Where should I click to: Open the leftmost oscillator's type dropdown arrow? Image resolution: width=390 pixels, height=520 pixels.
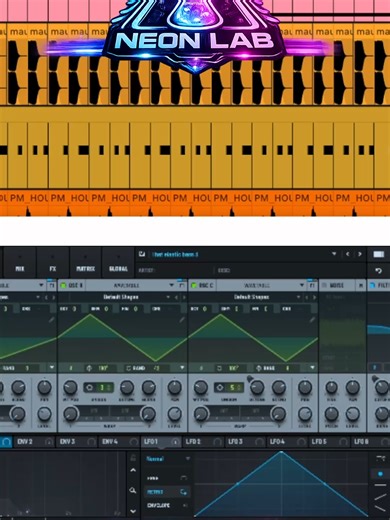click(x=41, y=285)
